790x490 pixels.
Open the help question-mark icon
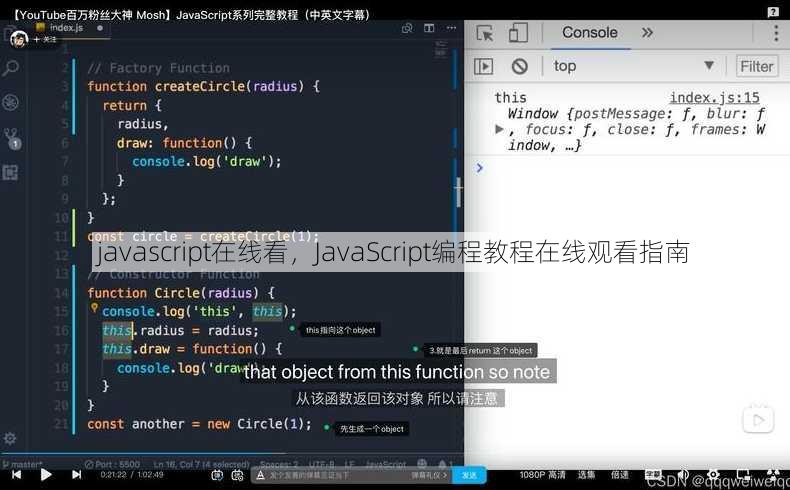773,13
